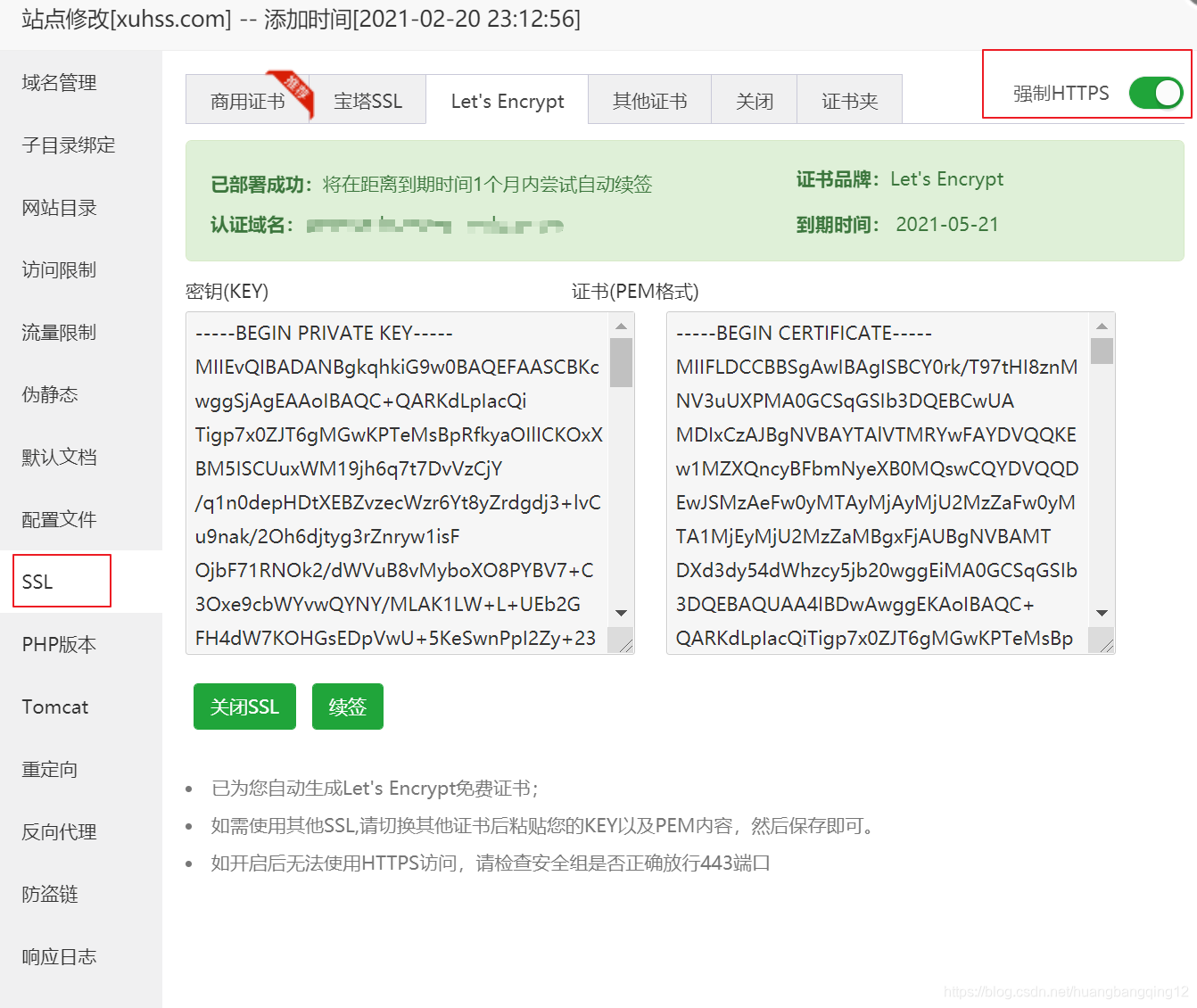Screen dimensions: 1197x1008
Task: Click note 已为您自动生成Let's Encrypt免费证书
Action: point(375,789)
